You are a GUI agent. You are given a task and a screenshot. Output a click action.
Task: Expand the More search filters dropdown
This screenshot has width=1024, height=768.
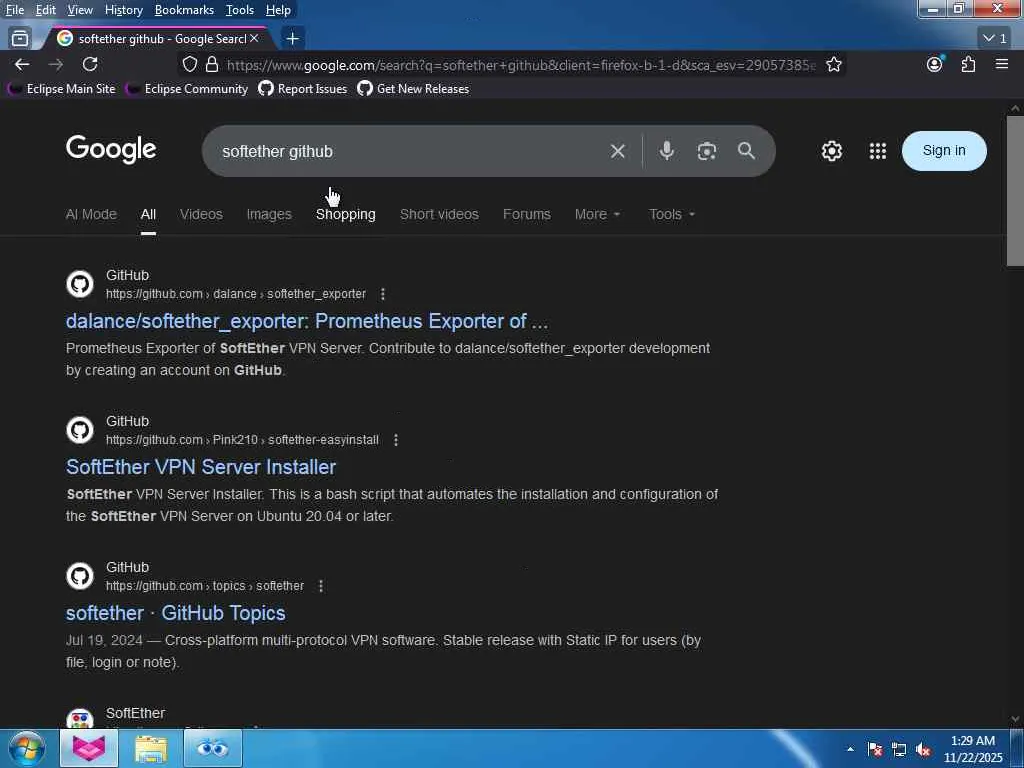click(597, 214)
